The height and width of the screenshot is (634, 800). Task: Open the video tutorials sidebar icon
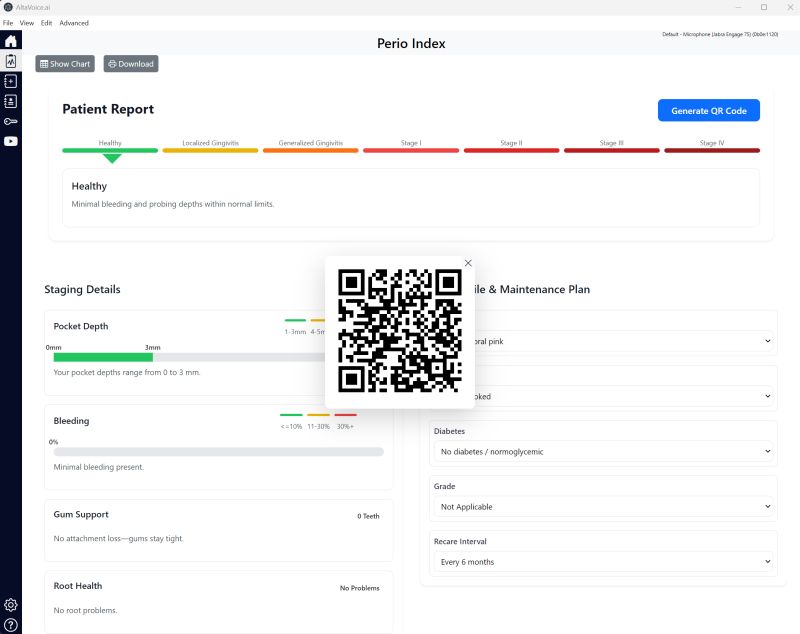[11, 141]
